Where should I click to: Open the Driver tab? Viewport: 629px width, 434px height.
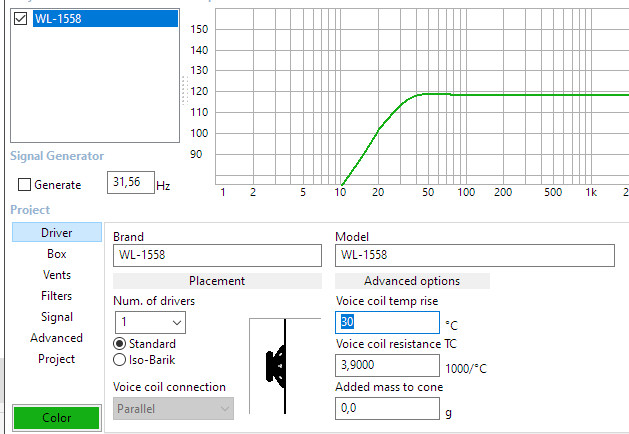pyautogui.click(x=57, y=232)
